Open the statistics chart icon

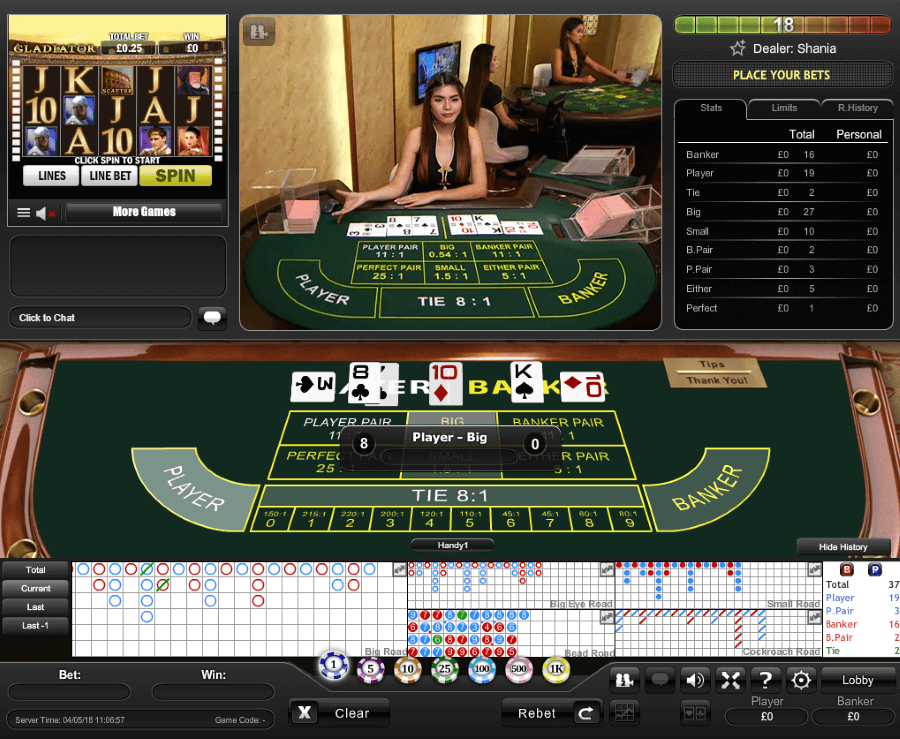coord(624,713)
